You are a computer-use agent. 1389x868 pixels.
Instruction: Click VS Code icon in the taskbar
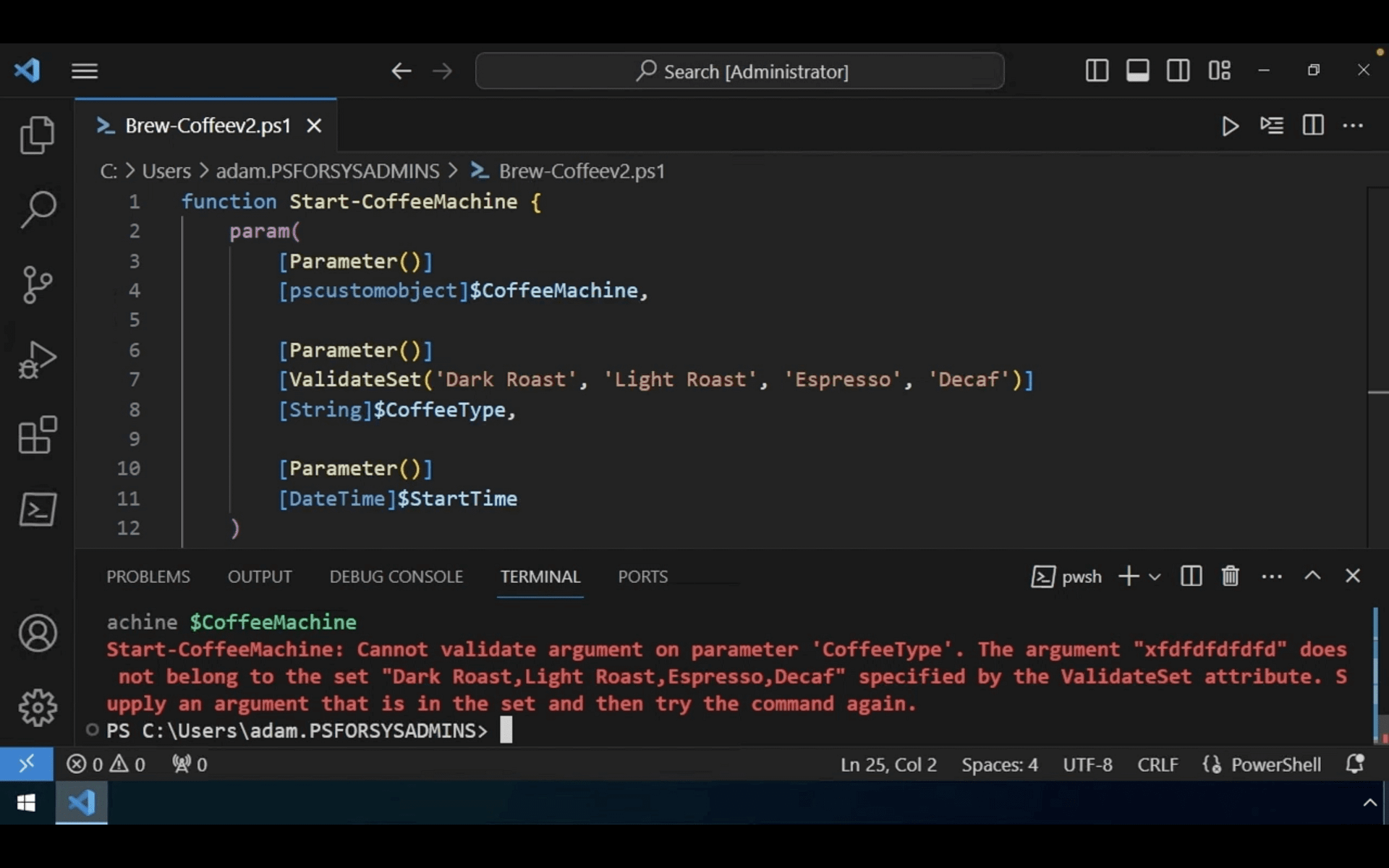(81, 803)
